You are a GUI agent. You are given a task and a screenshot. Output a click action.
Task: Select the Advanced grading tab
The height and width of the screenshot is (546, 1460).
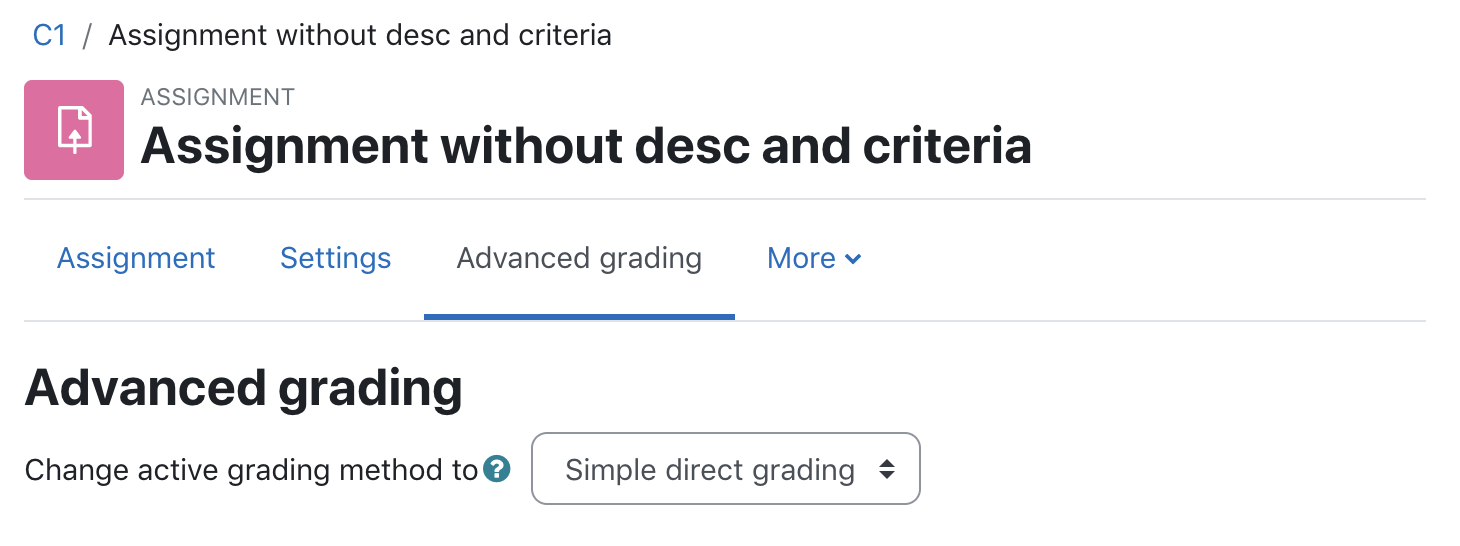pyautogui.click(x=579, y=258)
